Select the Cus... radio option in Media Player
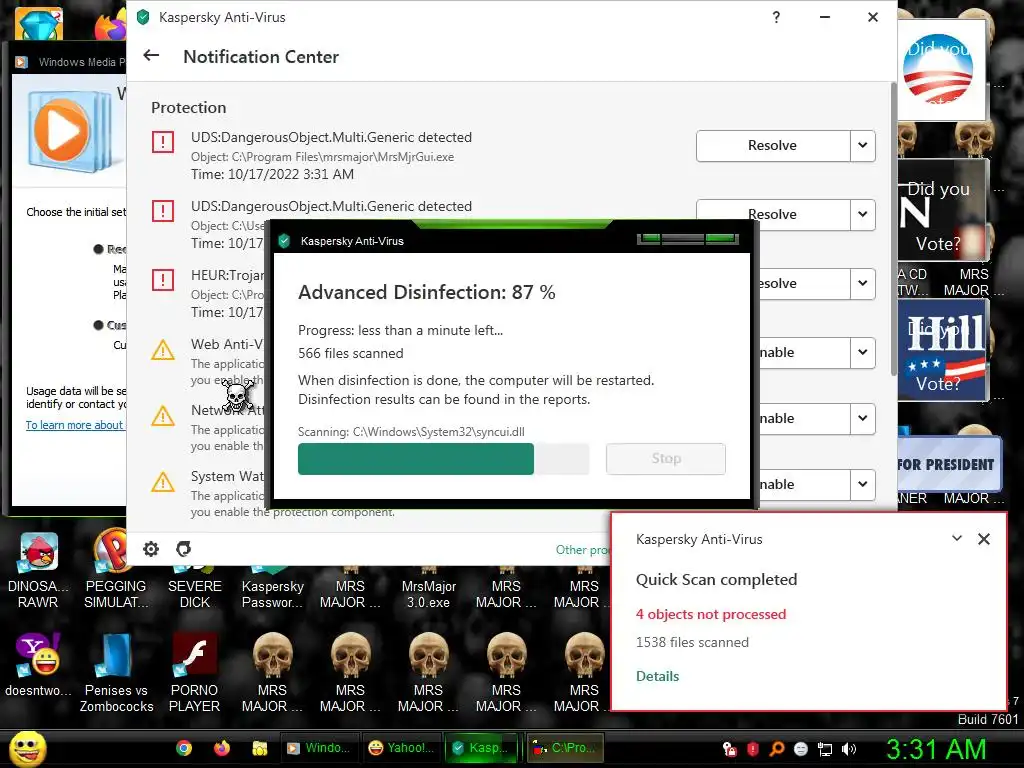Viewport: 1024px width, 768px height. click(x=99, y=325)
